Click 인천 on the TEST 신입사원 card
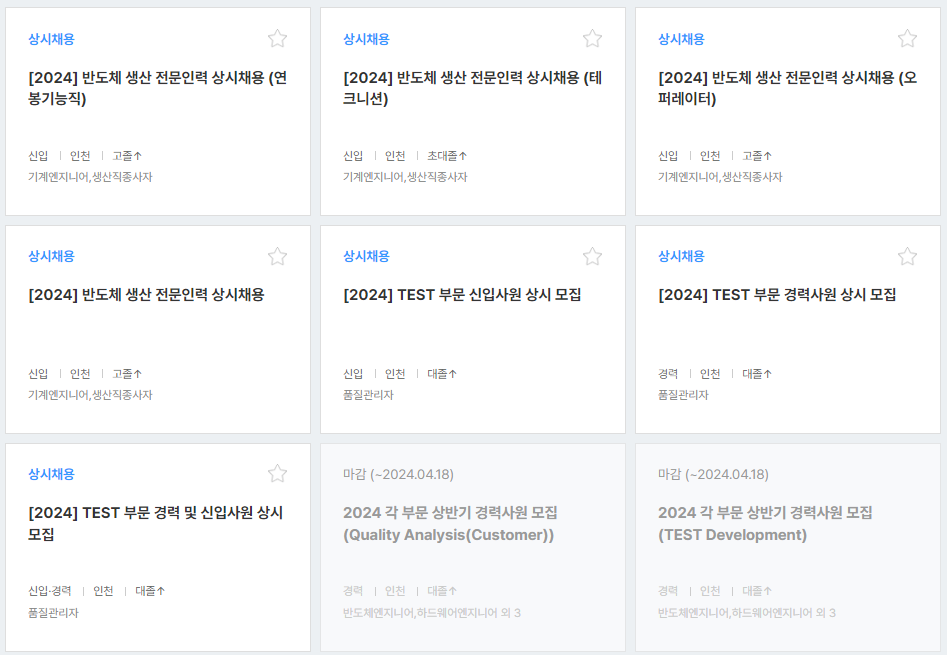Viewport: 947px width, 655px height. [x=395, y=374]
